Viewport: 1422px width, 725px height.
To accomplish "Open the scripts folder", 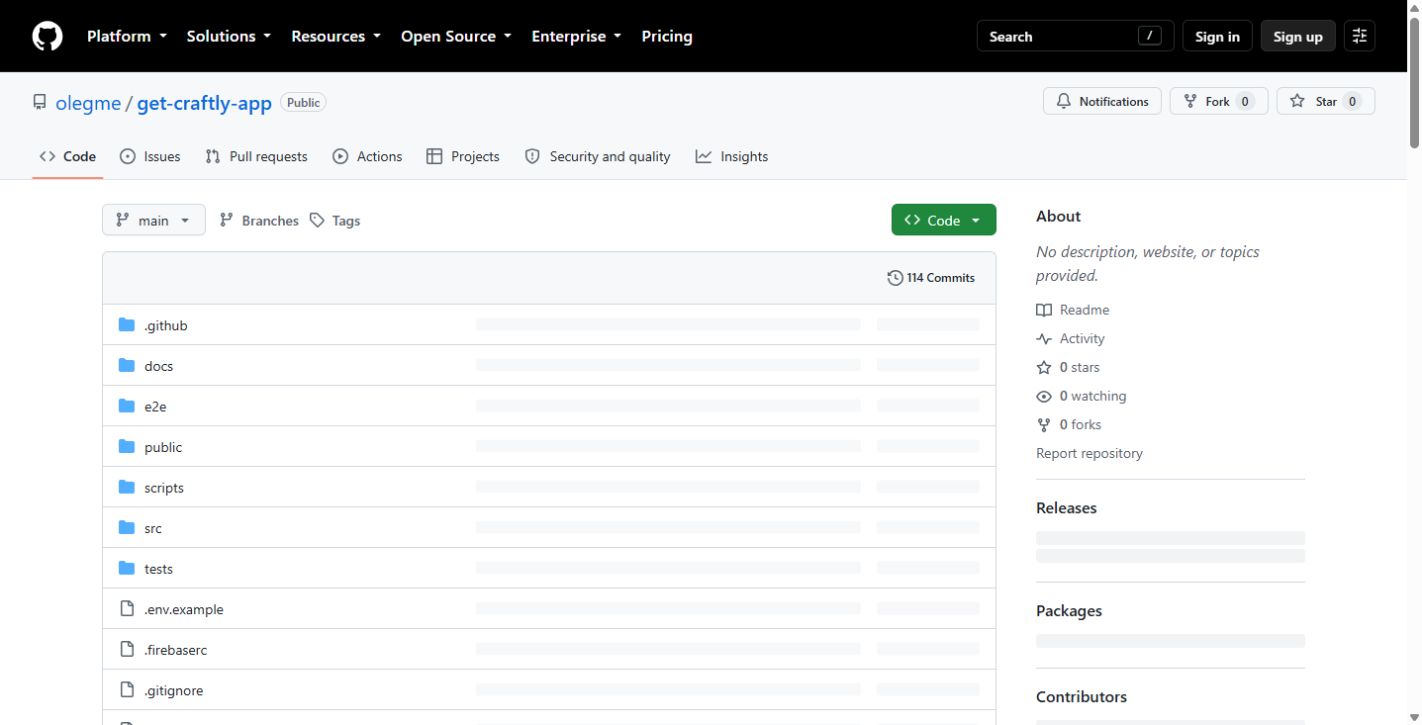I will 164,488.
